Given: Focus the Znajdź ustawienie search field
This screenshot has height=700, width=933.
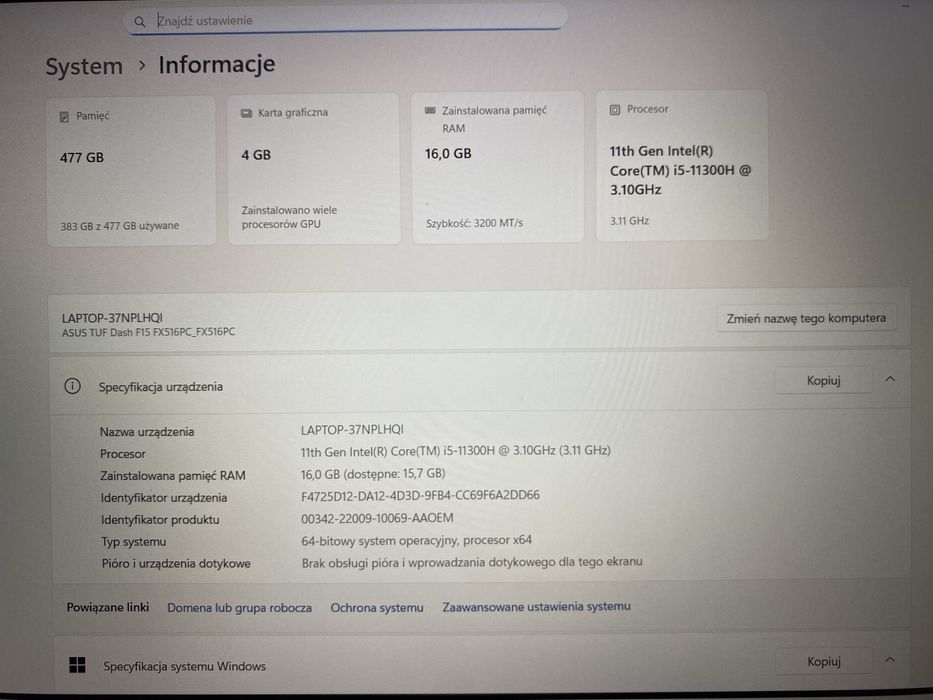Looking at the screenshot, I should point(346,20).
